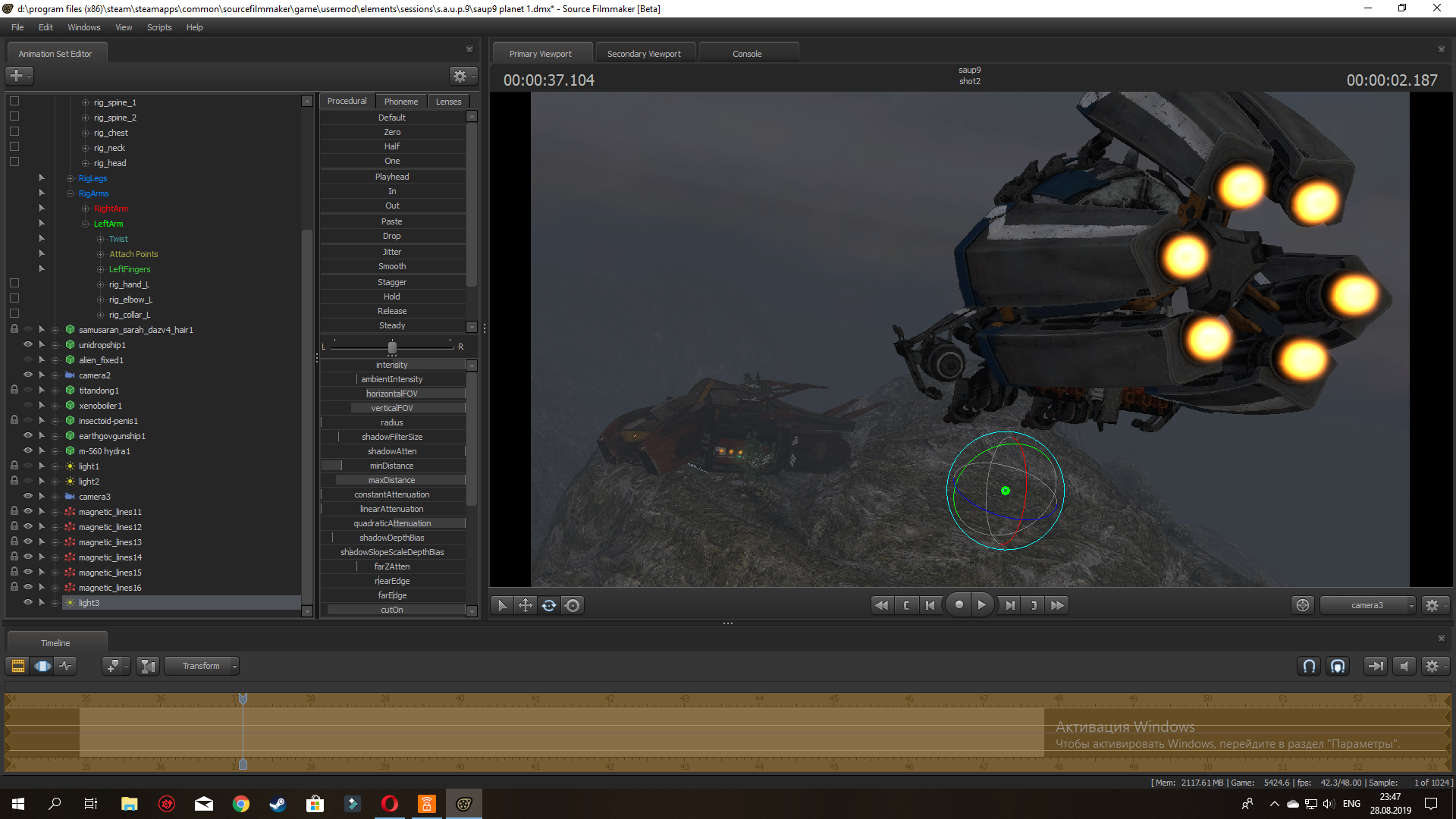Viewport: 1456px width, 819px height.
Task: Click the L-R balance slider handle
Action: (392, 347)
